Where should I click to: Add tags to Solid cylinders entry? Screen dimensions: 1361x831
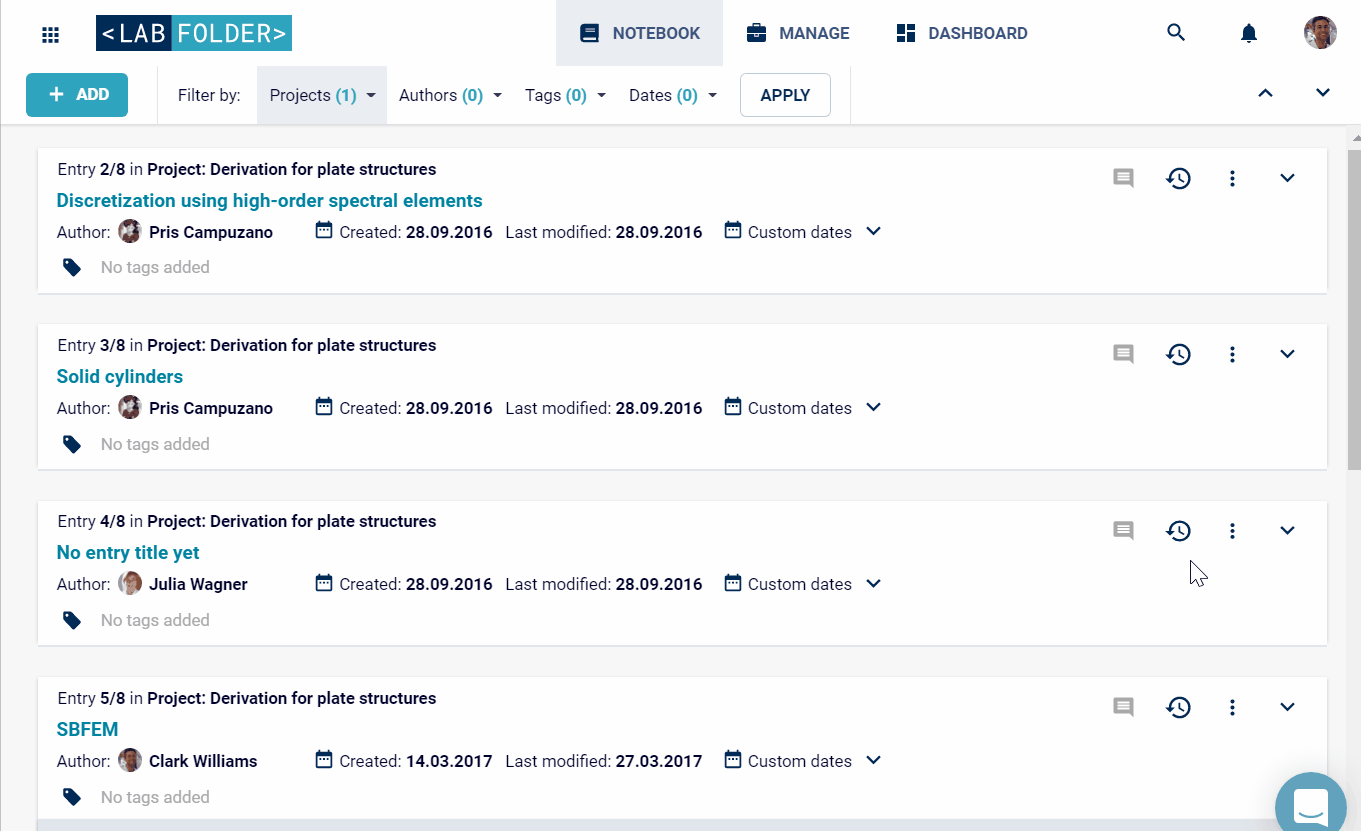pos(155,444)
